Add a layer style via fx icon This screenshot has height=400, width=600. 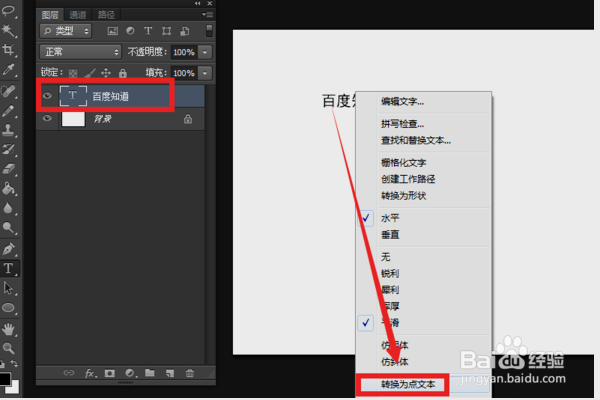[x=90, y=373]
